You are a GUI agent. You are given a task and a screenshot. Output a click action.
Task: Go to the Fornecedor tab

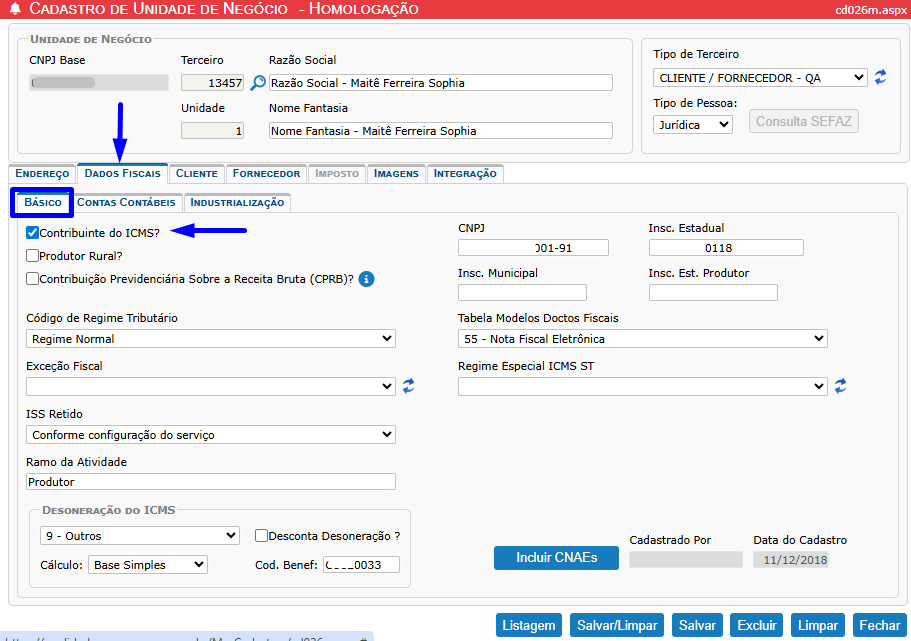(266, 174)
